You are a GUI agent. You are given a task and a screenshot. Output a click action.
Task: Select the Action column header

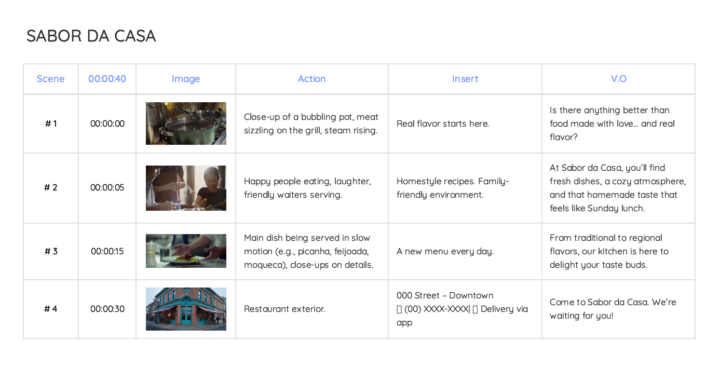coord(312,79)
